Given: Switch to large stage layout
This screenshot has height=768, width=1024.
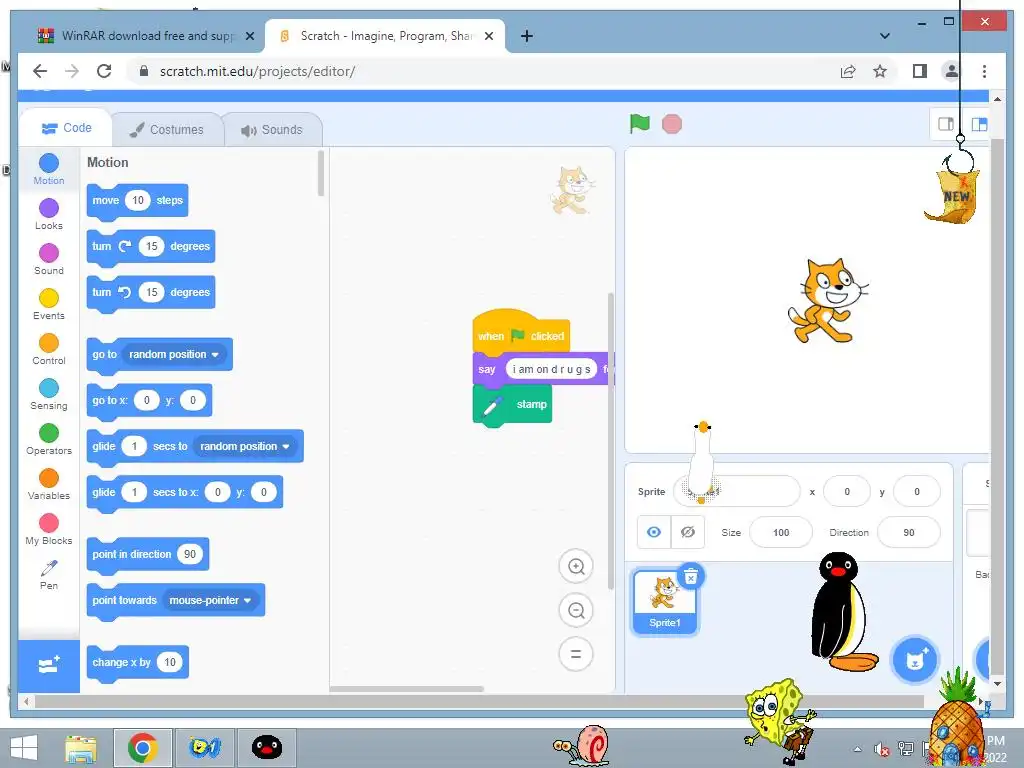Looking at the screenshot, I should 979,124.
